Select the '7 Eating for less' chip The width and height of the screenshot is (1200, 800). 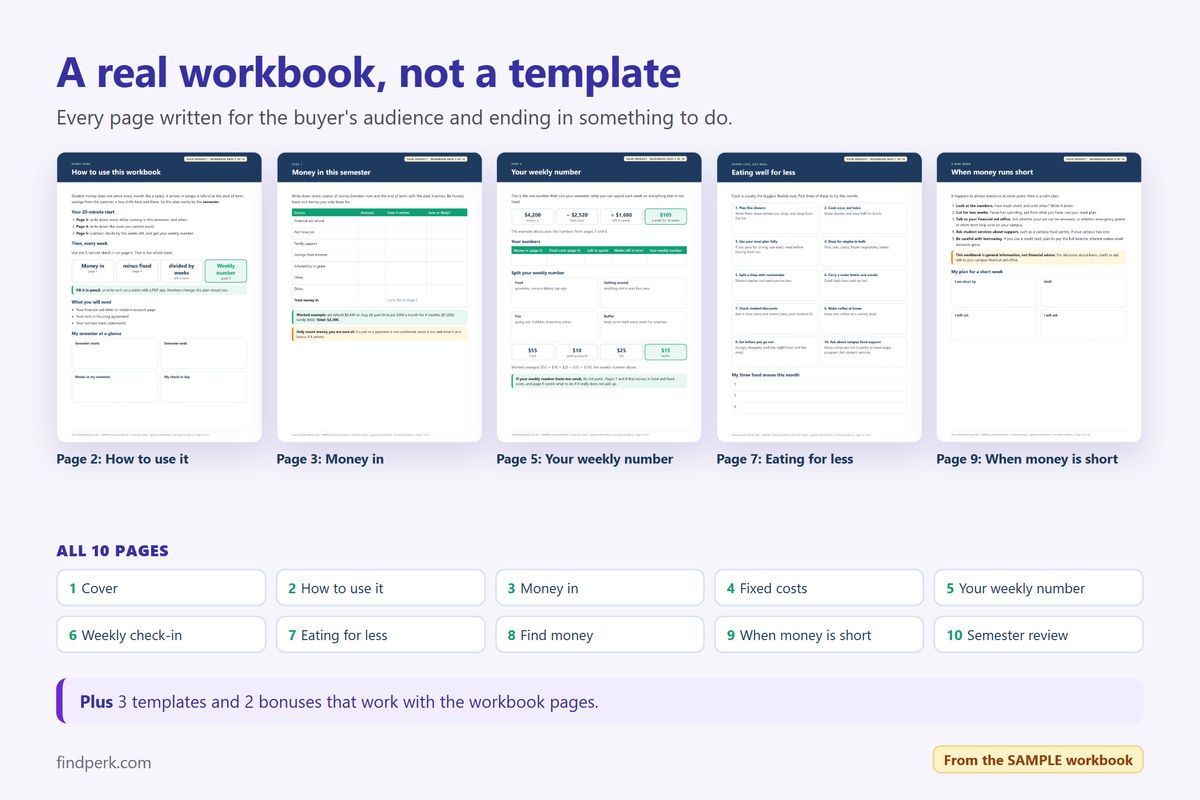[x=381, y=635]
